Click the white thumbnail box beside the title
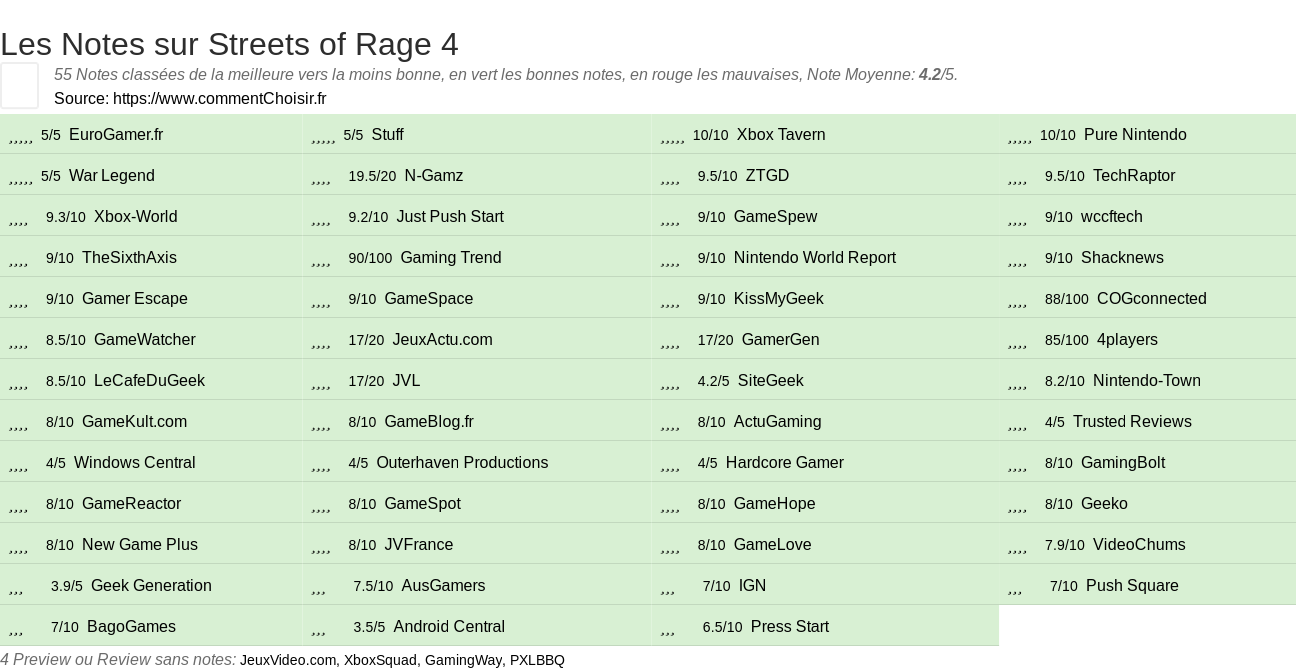1296x671 pixels. (19, 85)
